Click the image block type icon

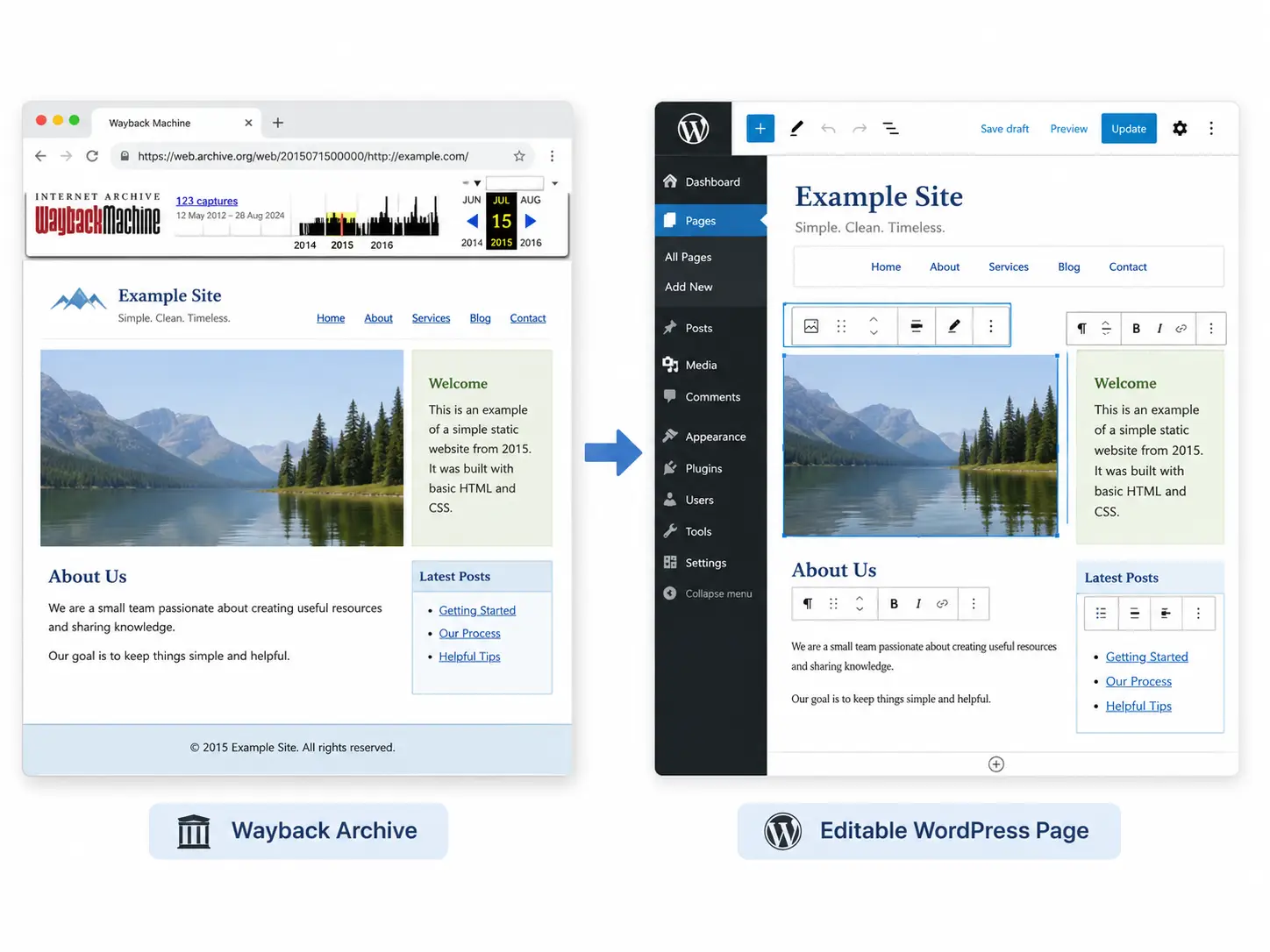point(811,326)
